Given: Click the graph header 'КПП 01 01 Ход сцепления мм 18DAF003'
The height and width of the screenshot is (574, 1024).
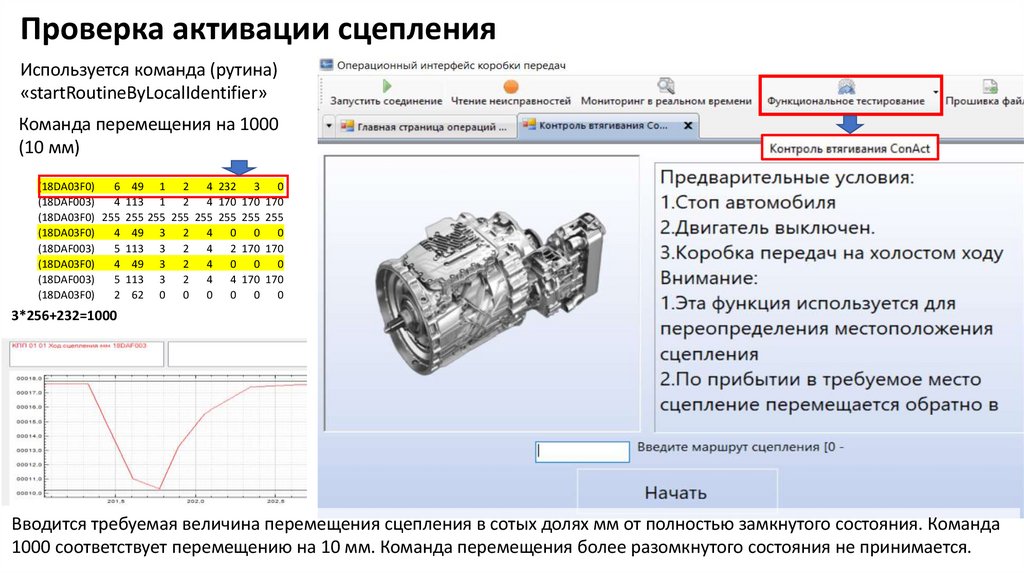Looking at the screenshot, I should (x=79, y=345).
